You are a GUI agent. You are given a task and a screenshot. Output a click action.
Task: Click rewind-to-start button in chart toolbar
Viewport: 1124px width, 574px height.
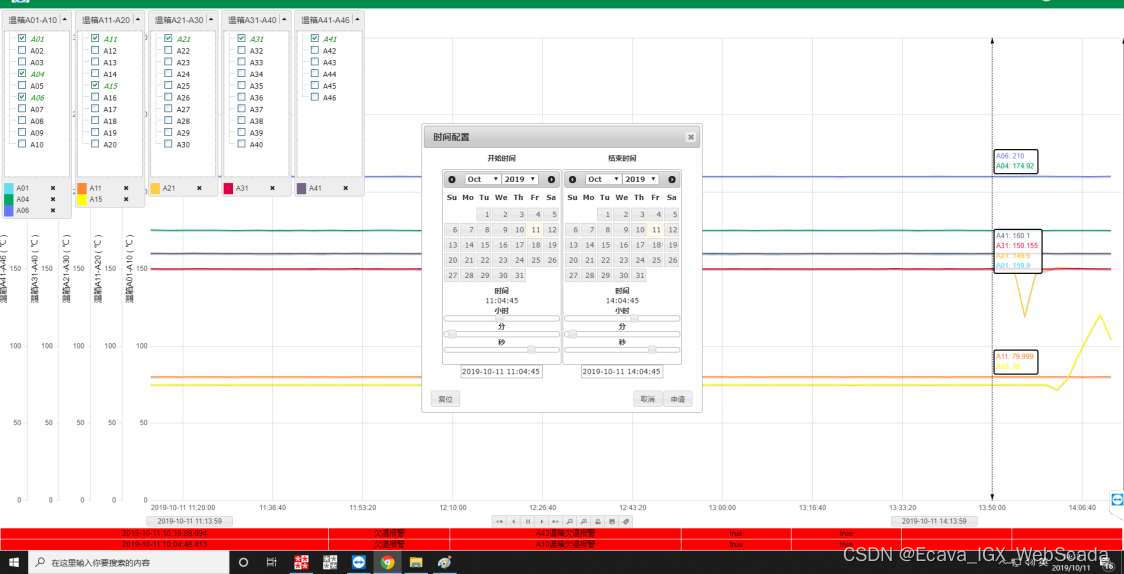click(500, 522)
